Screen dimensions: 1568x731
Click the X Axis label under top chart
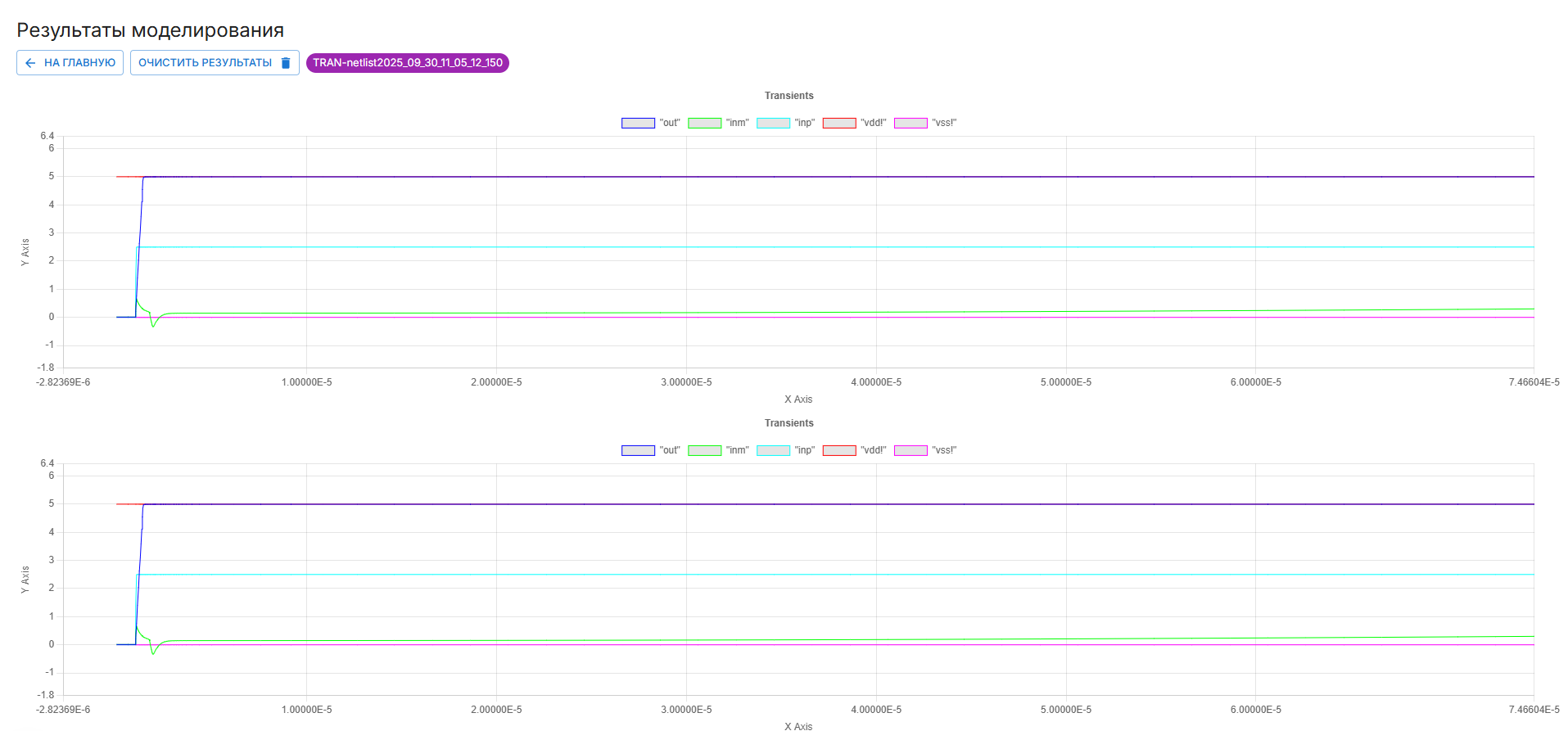click(x=798, y=399)
